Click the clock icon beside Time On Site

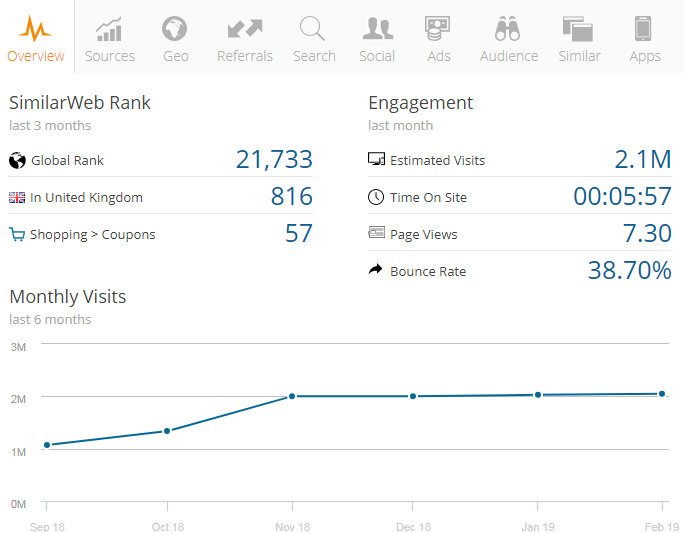[x=376, y=197]
